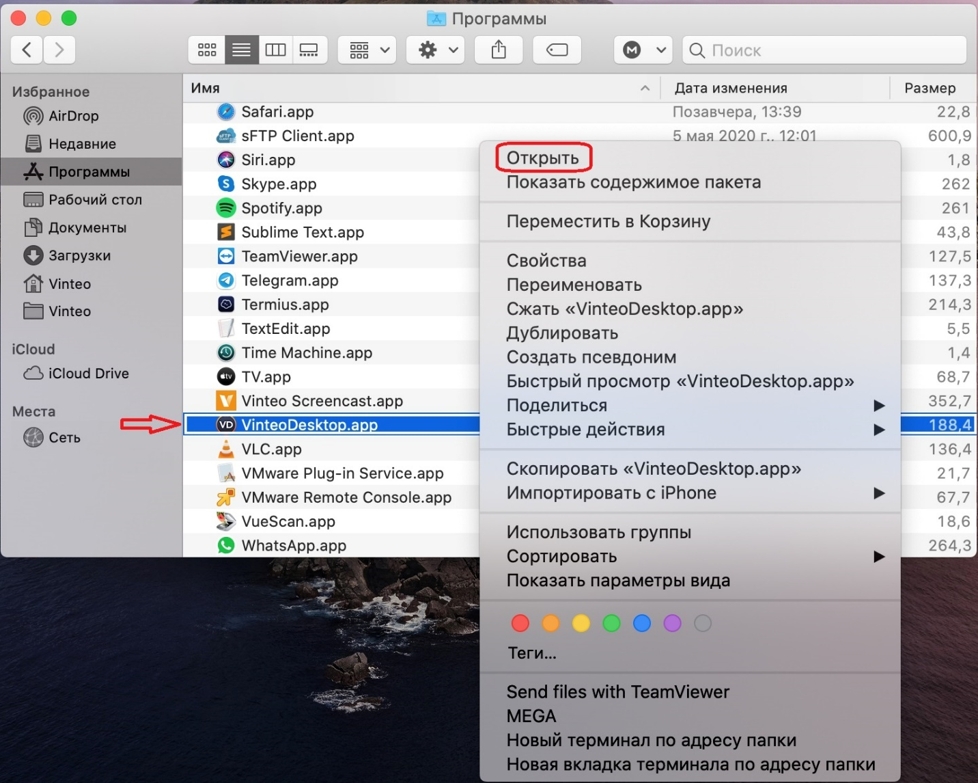The image size is (978, 783).
Task: Select the Telegram.app icon
Action: click(226, 281)
